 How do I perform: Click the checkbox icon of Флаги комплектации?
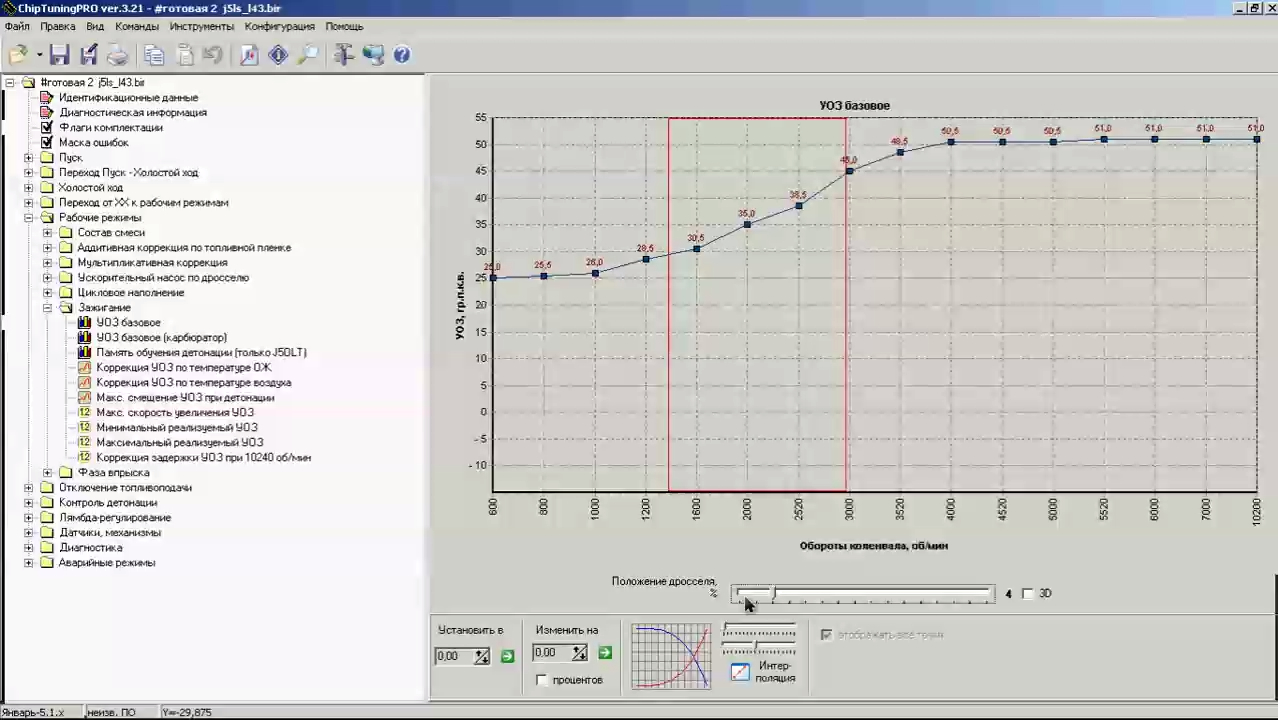[47, 127]
